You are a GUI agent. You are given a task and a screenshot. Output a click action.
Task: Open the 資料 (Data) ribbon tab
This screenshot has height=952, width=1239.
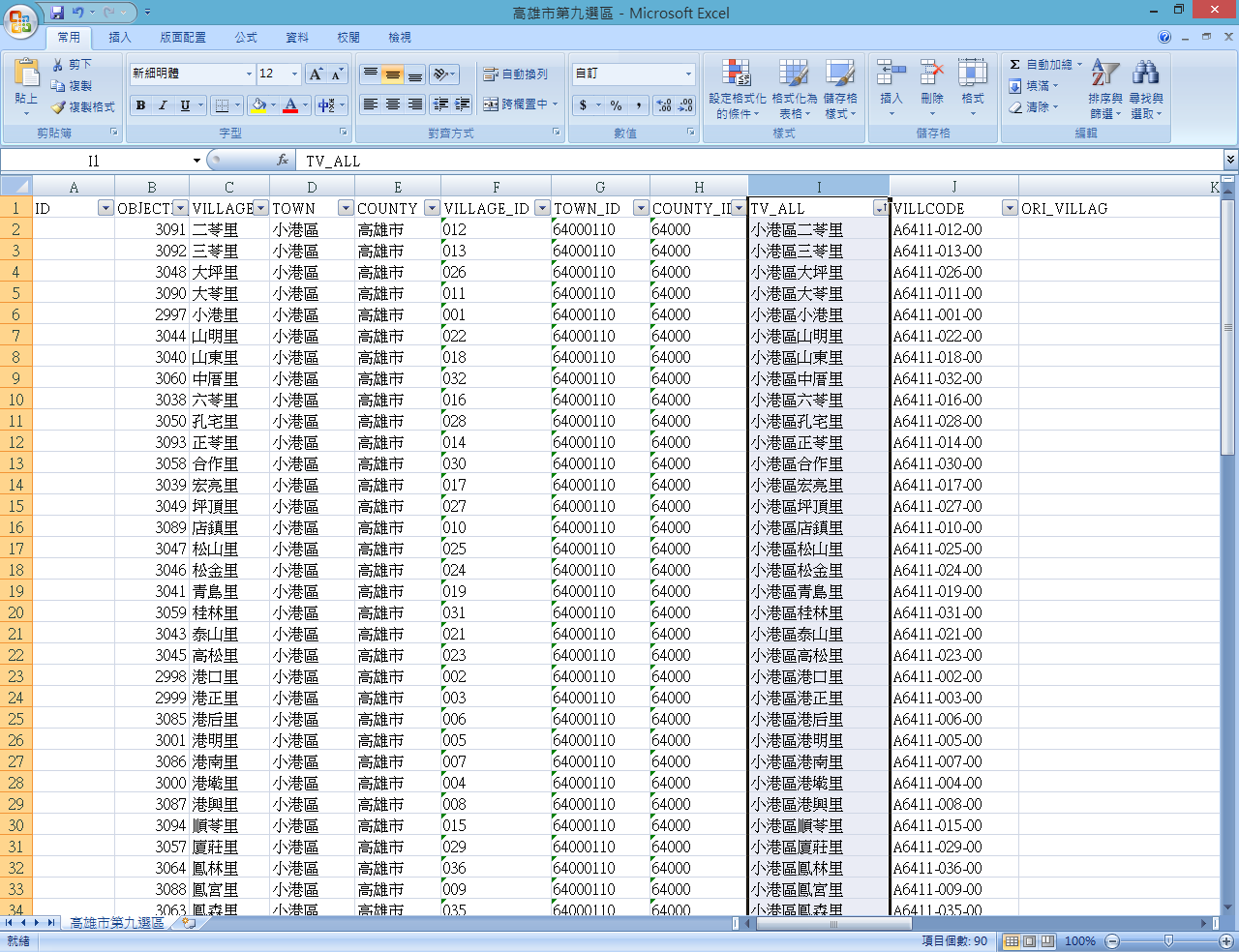297,38
